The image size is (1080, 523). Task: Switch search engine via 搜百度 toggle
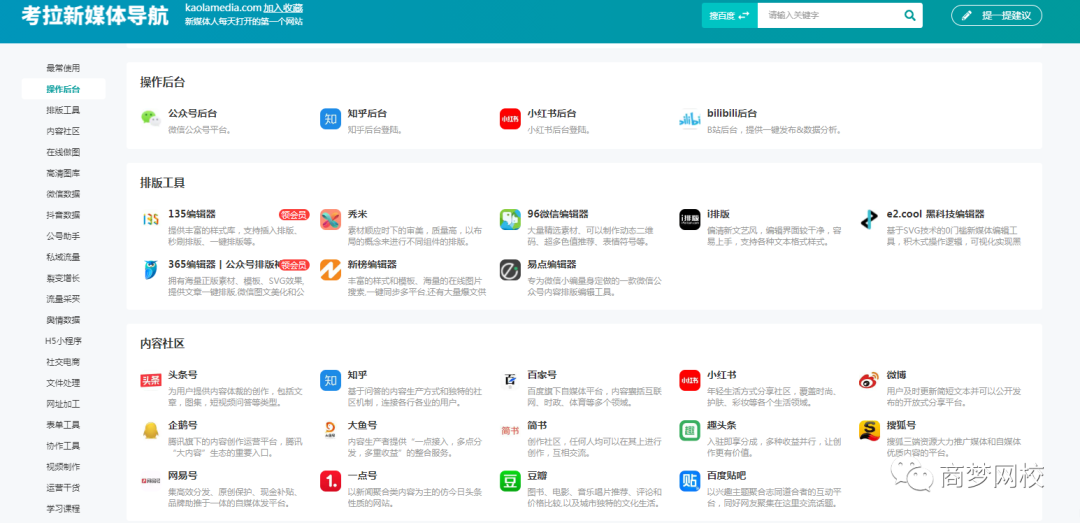[x=729, y=15]
